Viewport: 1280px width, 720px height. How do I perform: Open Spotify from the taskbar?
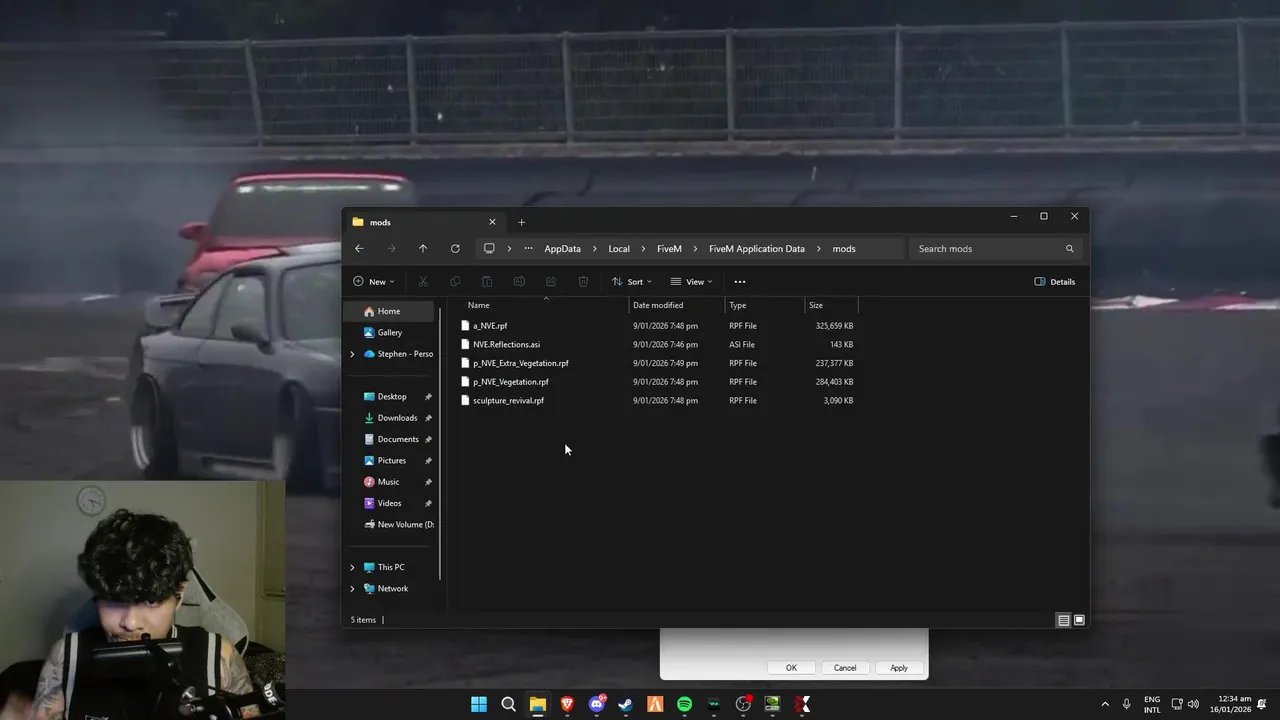684,704
